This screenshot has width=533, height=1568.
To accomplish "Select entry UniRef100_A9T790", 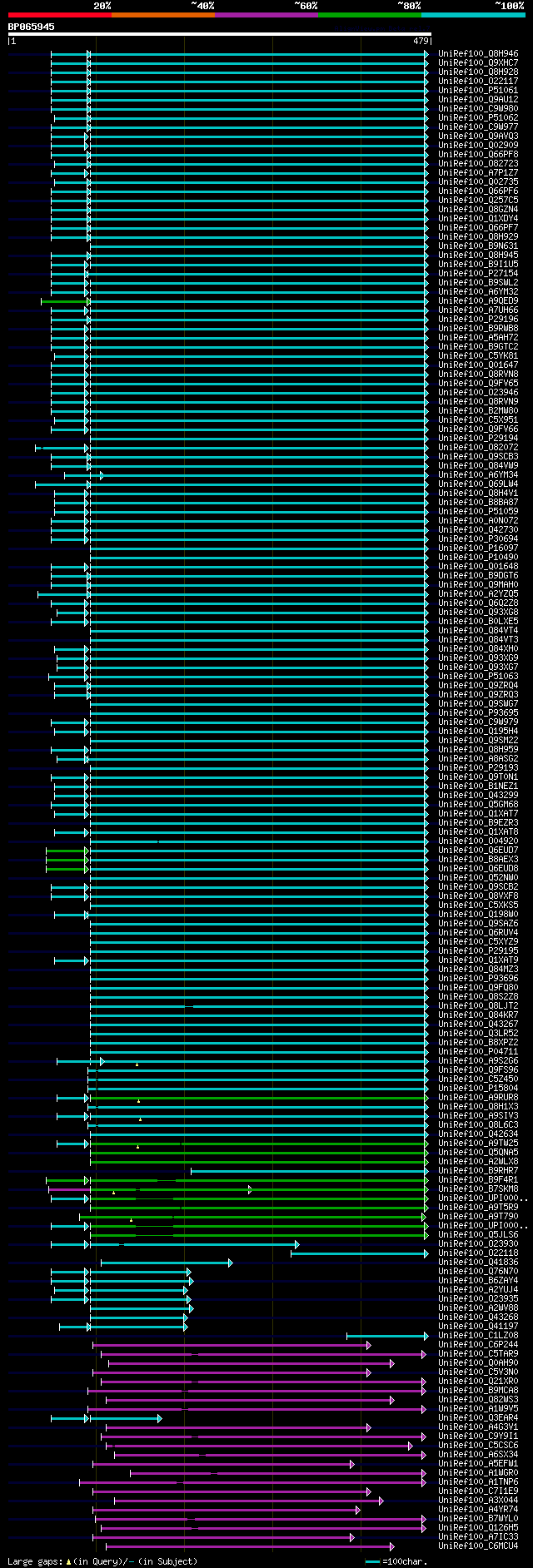I will (x=478, y=1217).
